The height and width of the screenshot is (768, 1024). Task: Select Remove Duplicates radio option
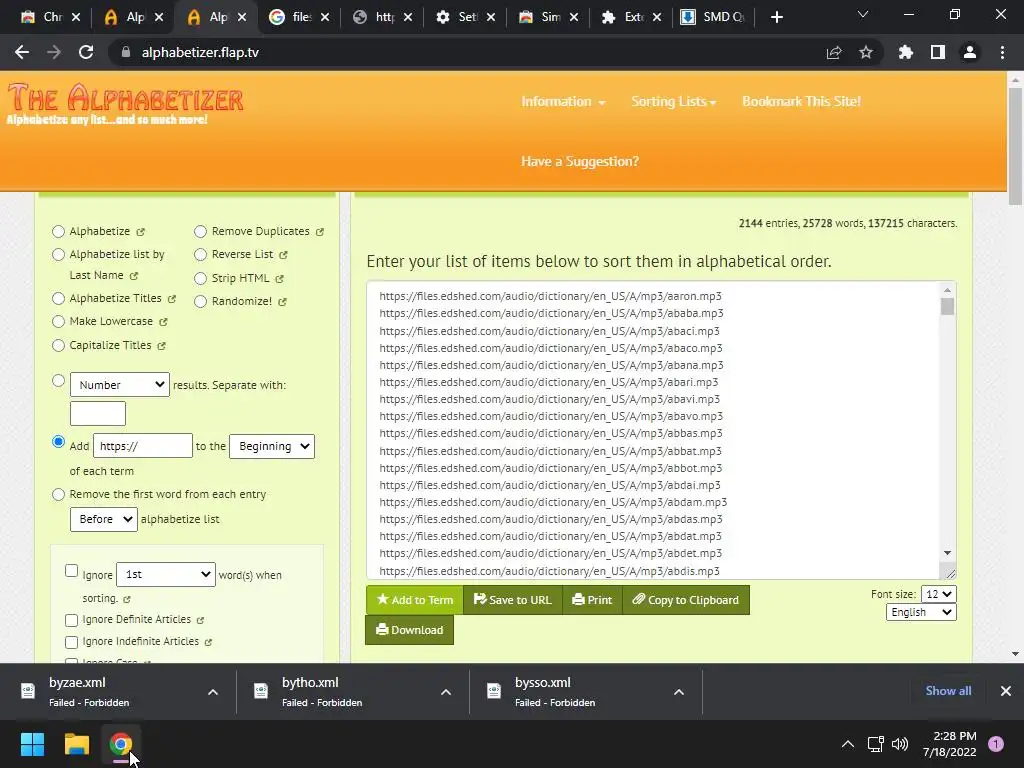point(200,231)
